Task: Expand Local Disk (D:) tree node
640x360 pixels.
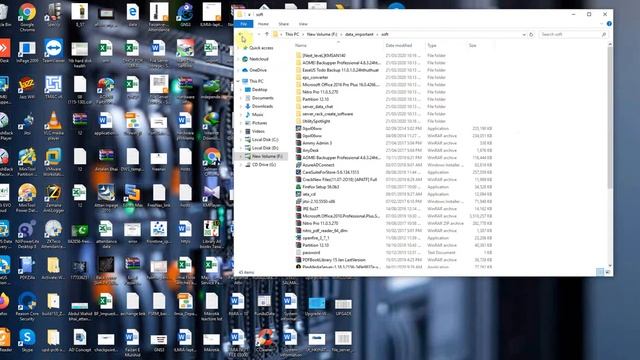Action: 241,148
